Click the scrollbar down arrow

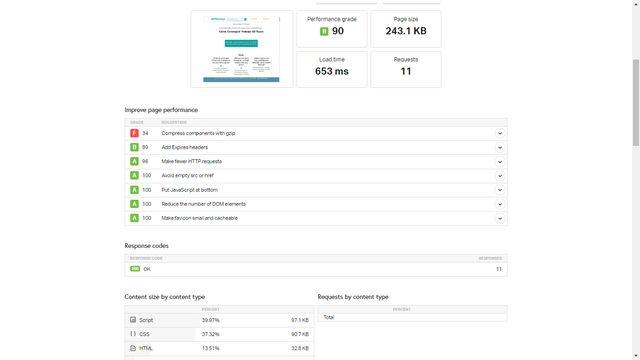click(x=636, y=356)
